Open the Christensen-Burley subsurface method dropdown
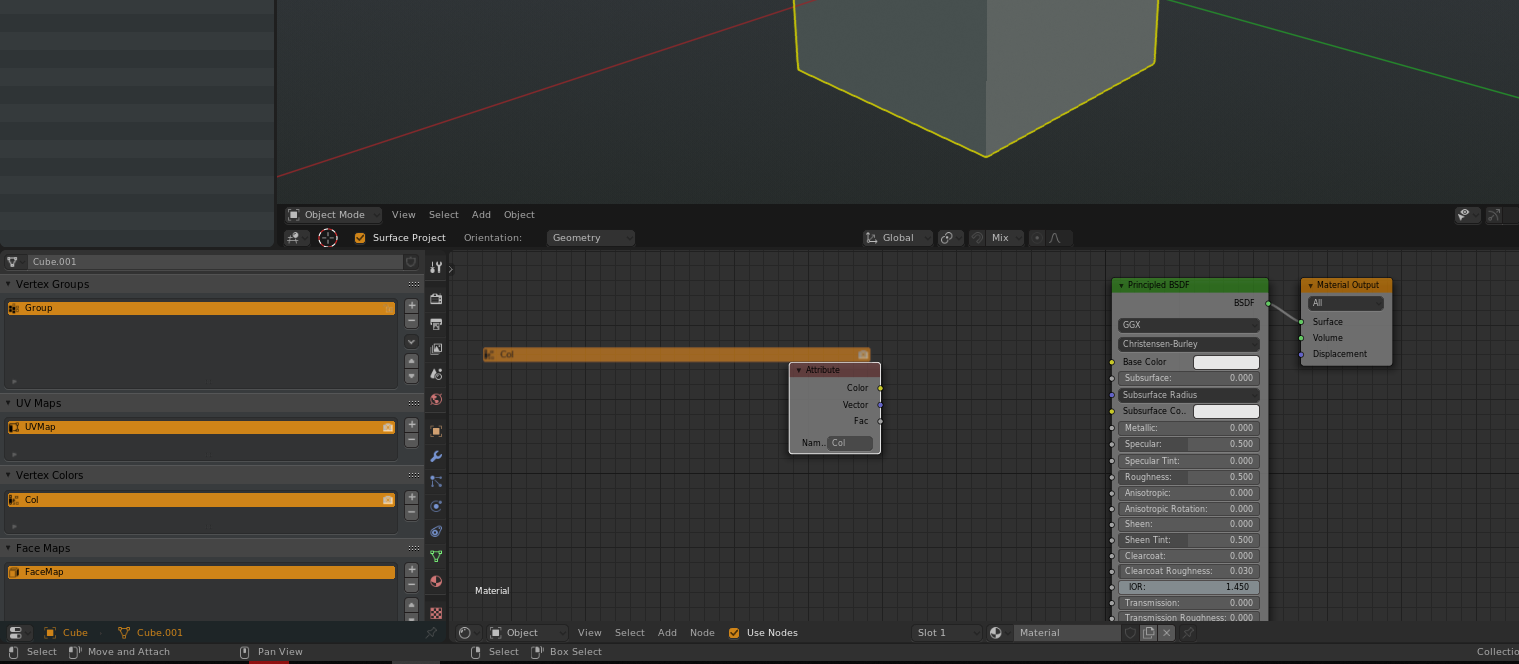The image size is (1519, 664). [x=1188, y=344]
